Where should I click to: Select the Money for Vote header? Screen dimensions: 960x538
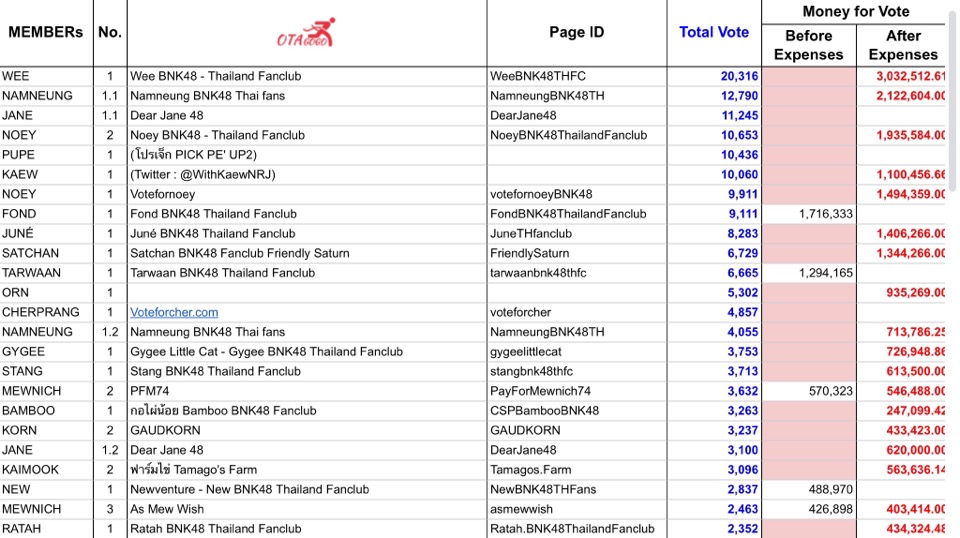(855, 12)
